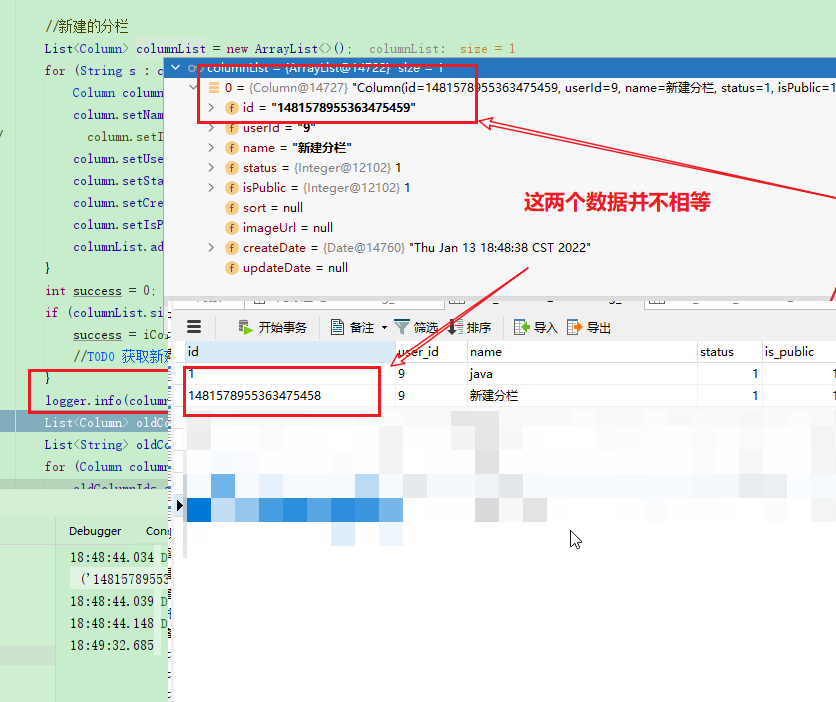Switch to the Debugger tab
Screen dimensions: 836x702
(x=95, y=531)
